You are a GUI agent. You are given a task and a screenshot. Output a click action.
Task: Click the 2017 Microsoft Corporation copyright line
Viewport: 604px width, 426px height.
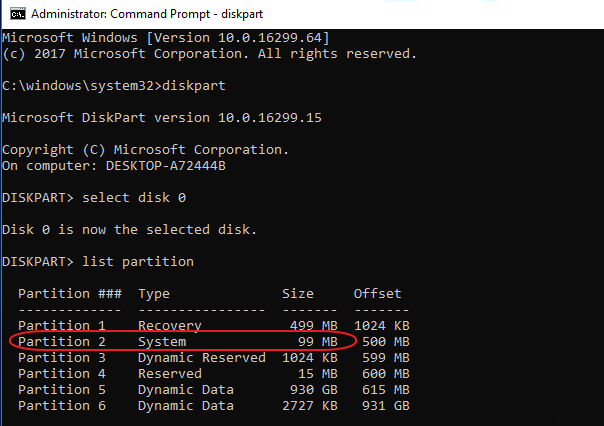(209, 53)
